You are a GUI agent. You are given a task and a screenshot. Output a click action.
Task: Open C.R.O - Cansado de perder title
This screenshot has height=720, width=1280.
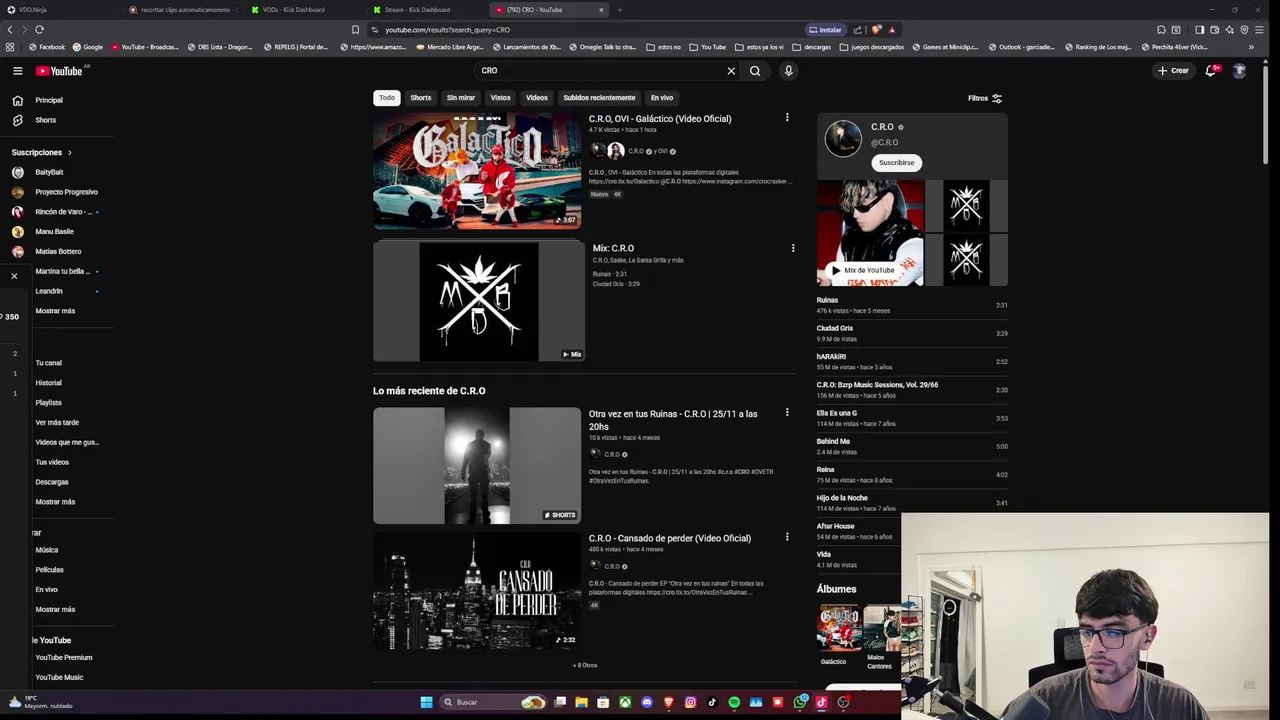[x=670, y=538]
